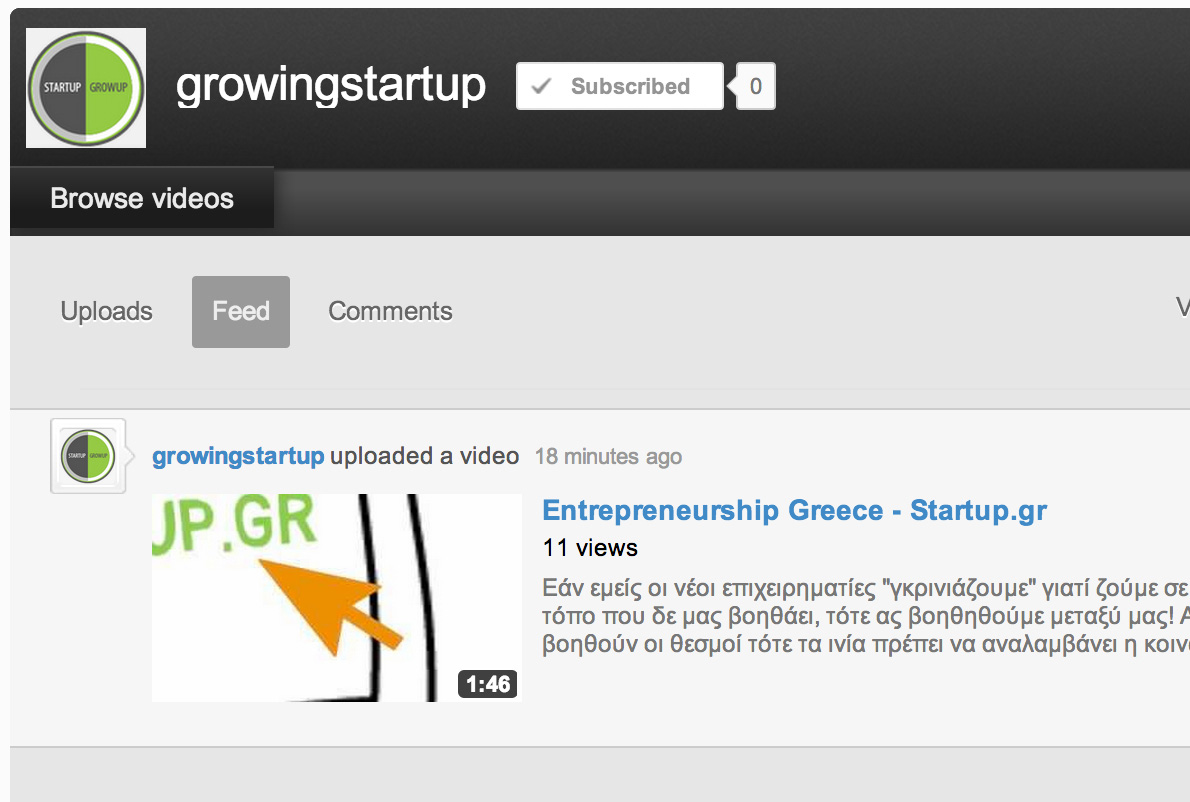Viewport: 1190px width, 802px height.
Task: Click the 18 minutes ago timestamp
Action: tap(609, 457)
